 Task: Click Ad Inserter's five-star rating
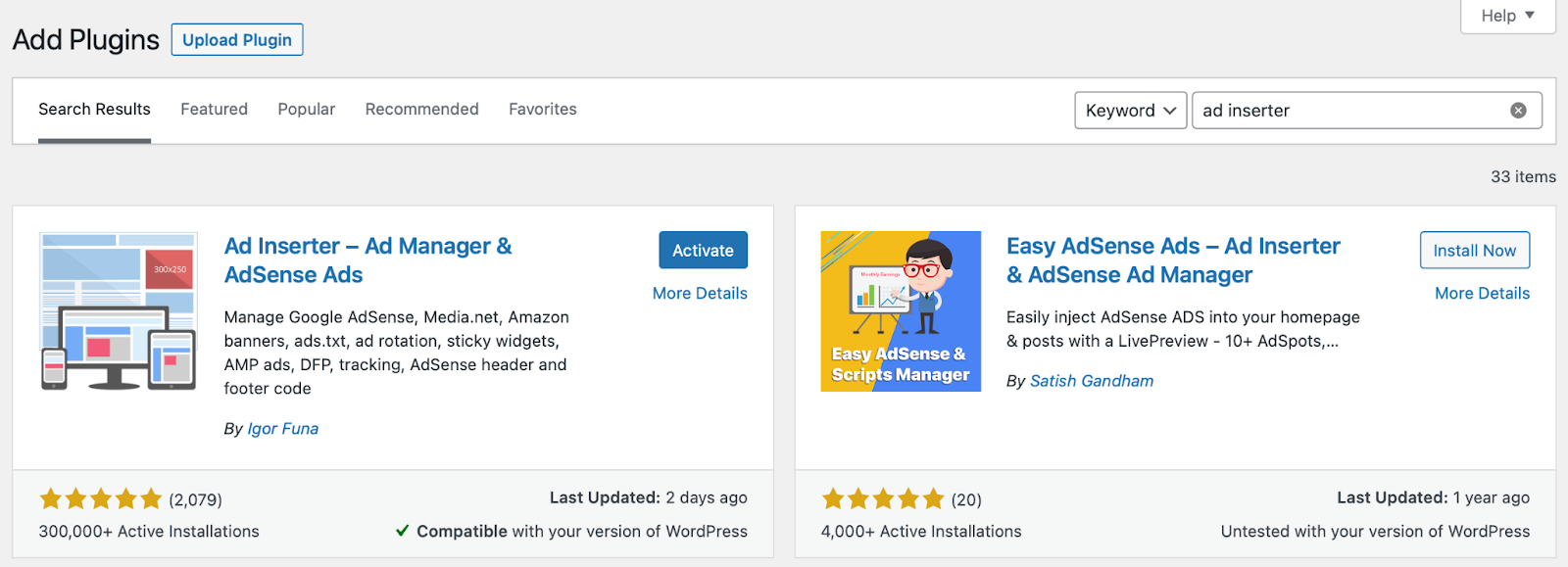(x=100, y=499)
